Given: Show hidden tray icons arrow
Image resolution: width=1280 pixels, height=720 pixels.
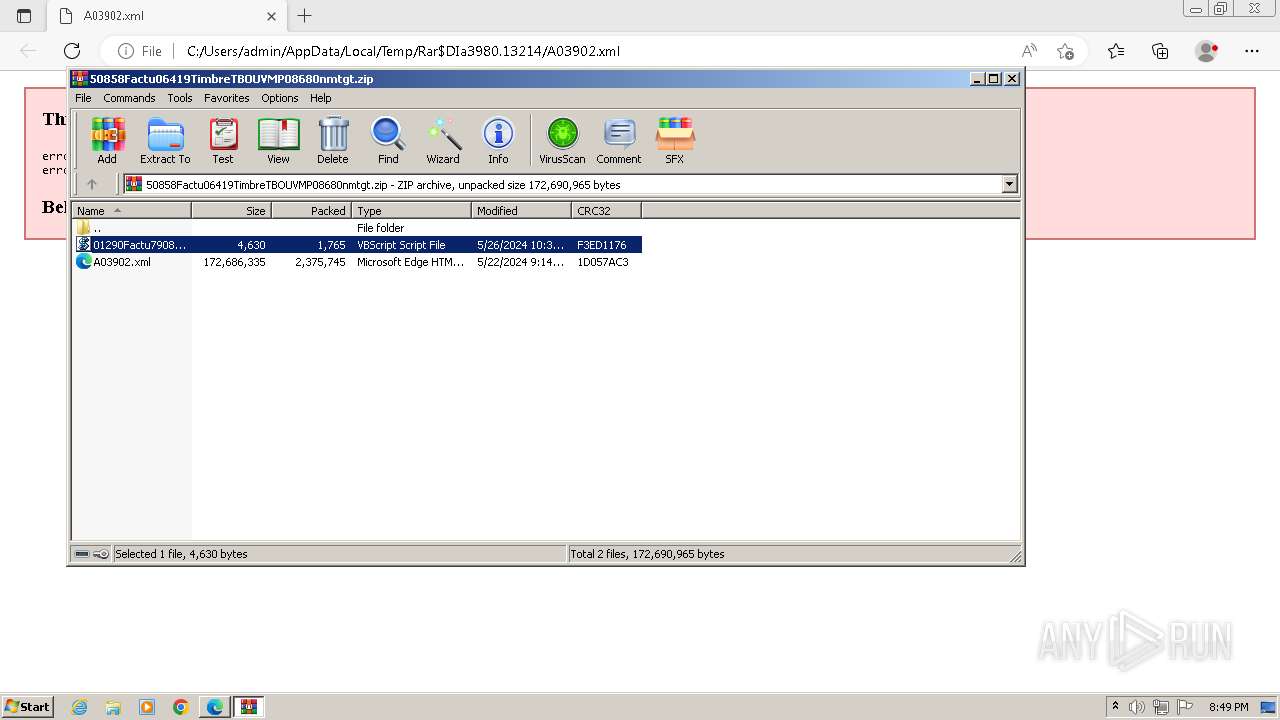Looking at the screenshot, I should [x=1115, y=707].
